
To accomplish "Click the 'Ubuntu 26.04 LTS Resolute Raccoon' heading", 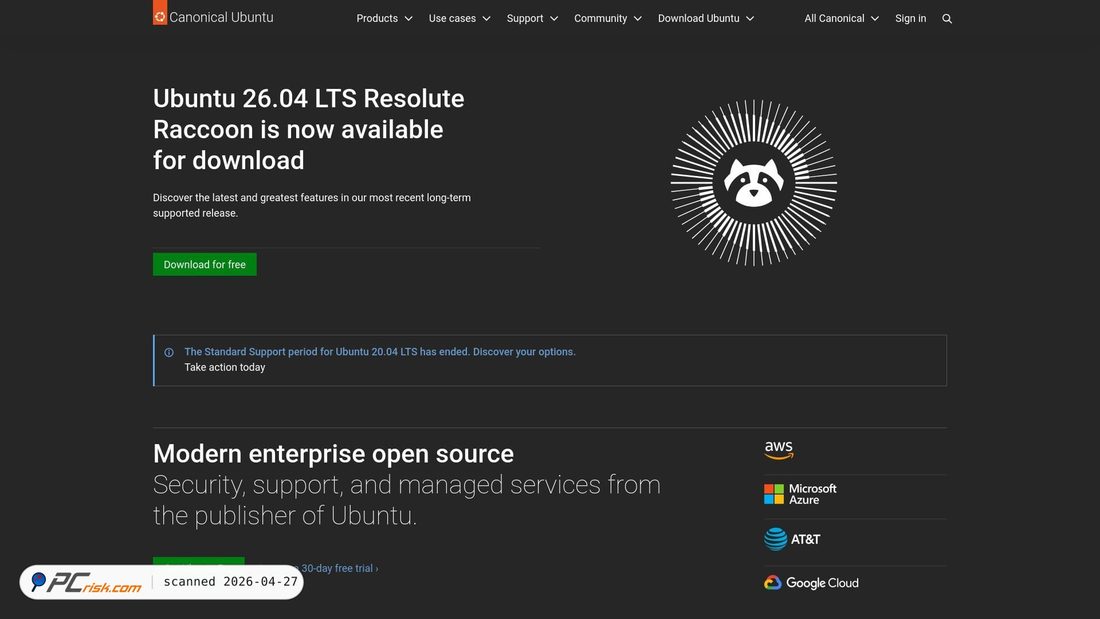I will click(x=309, y=129).
